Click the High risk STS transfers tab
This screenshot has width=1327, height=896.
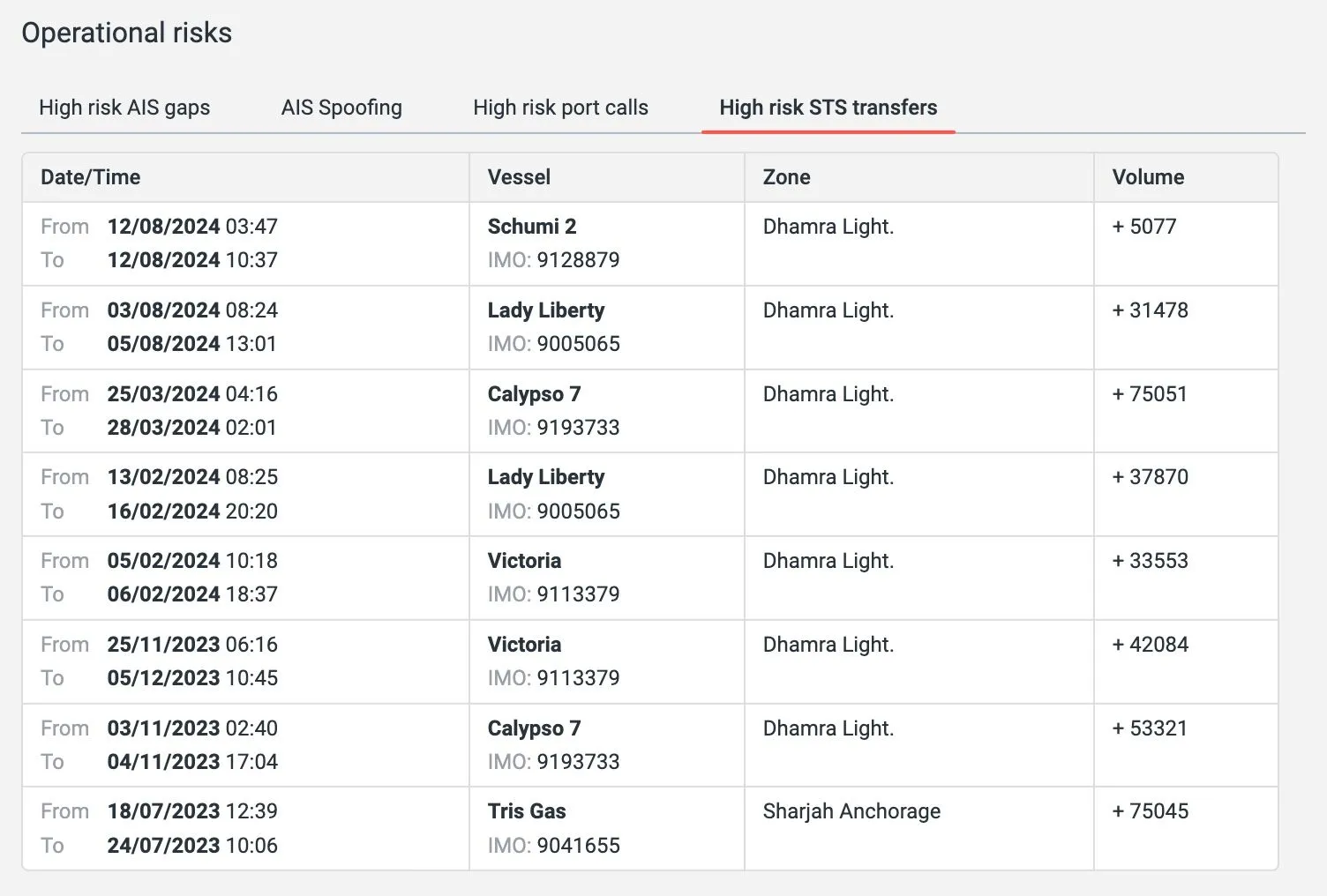coord(828,108)
